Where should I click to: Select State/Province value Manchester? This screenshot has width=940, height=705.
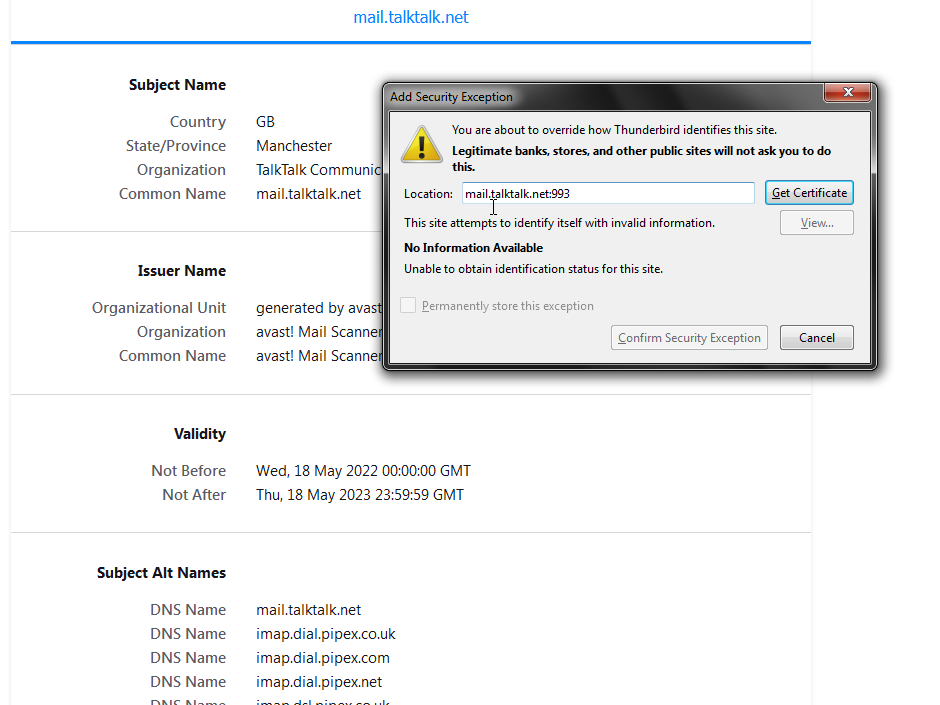tap(294, 146)
